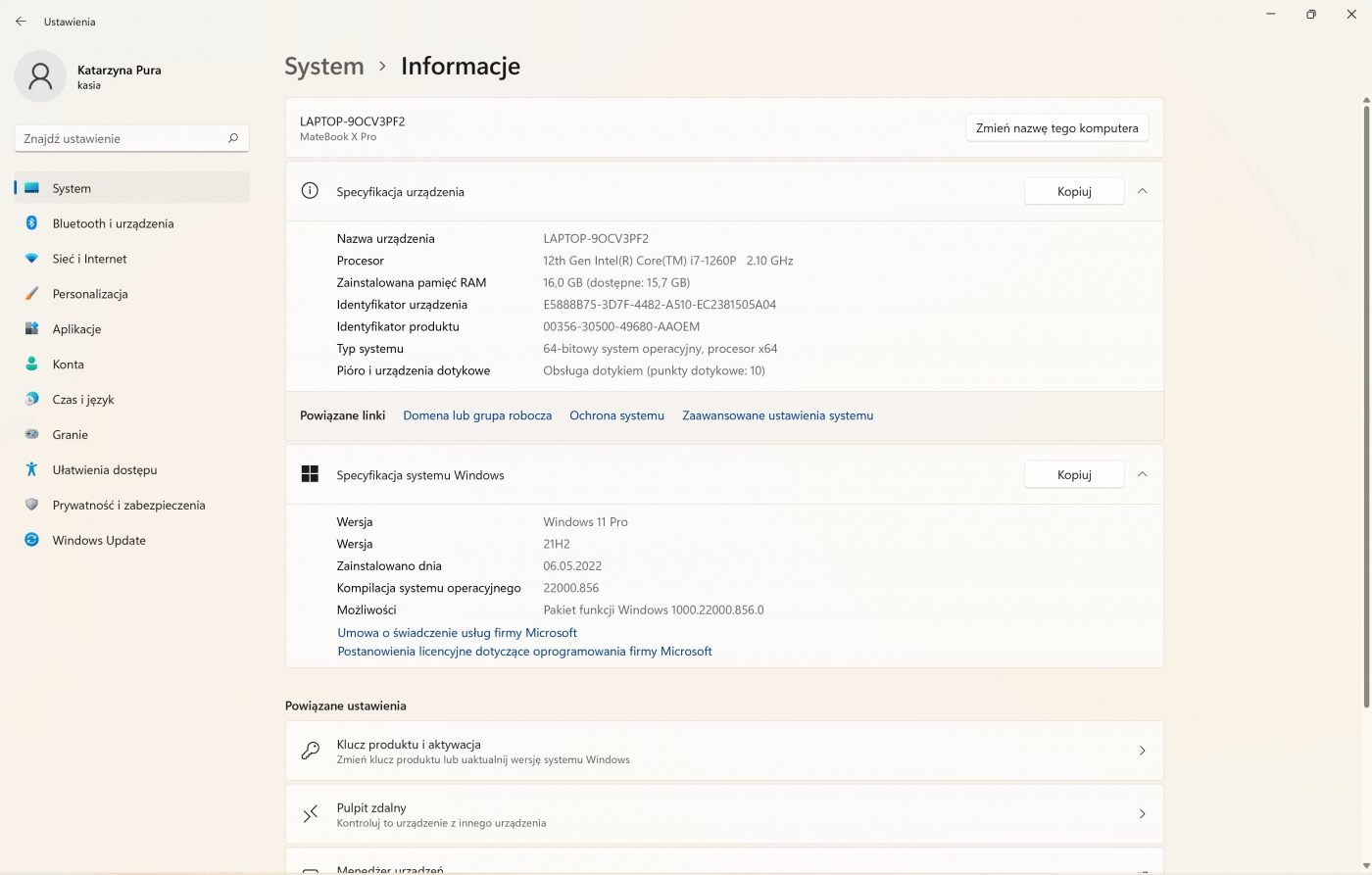Screen dimensions: 1372x875
Task: Click the Windows Update sync icon
Action: pos(31,540)
